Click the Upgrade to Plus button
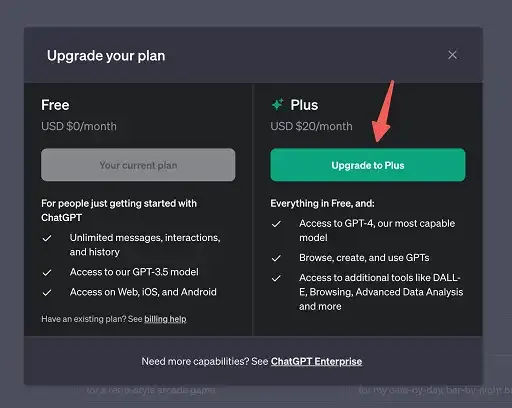 (x=368, y=165)
